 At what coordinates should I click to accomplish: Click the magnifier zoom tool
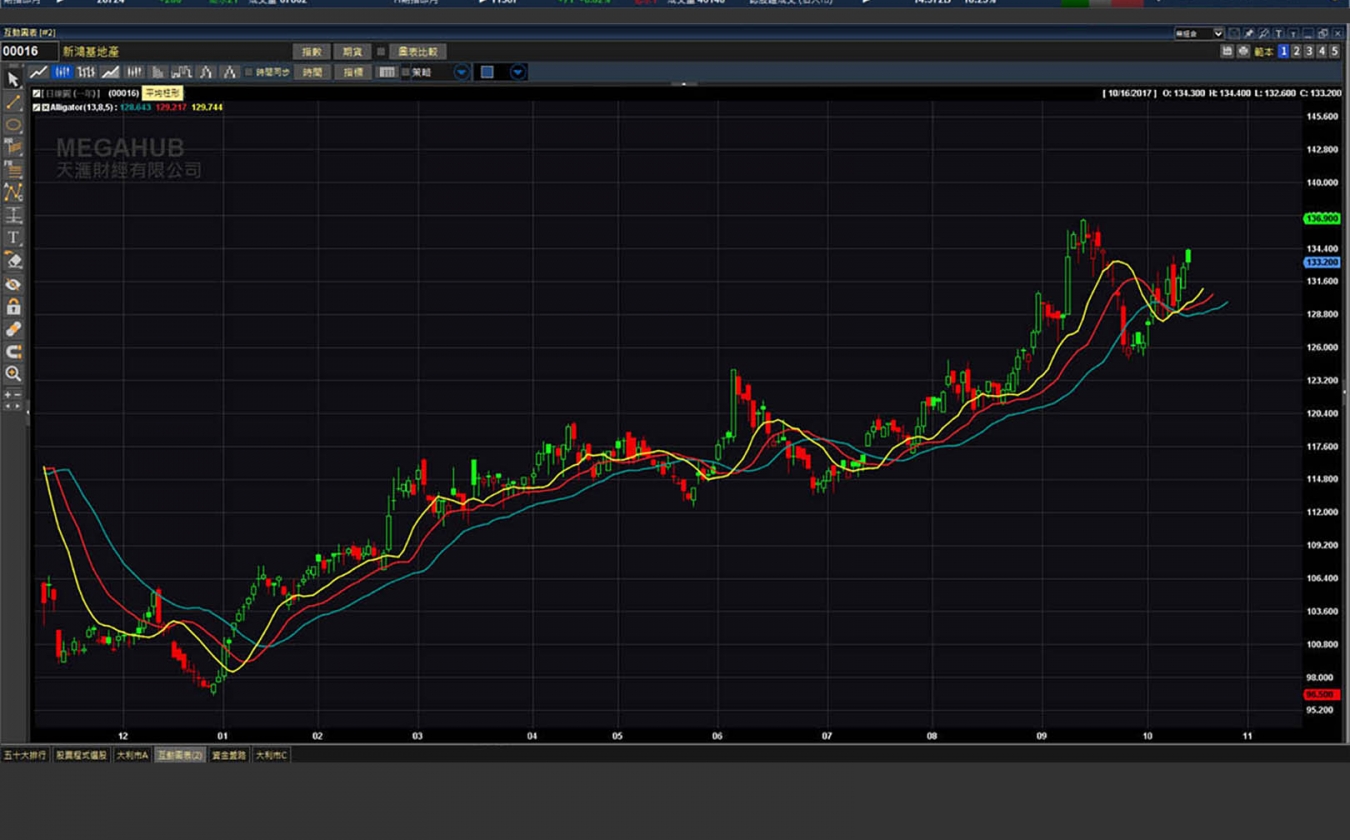point(13,374)
